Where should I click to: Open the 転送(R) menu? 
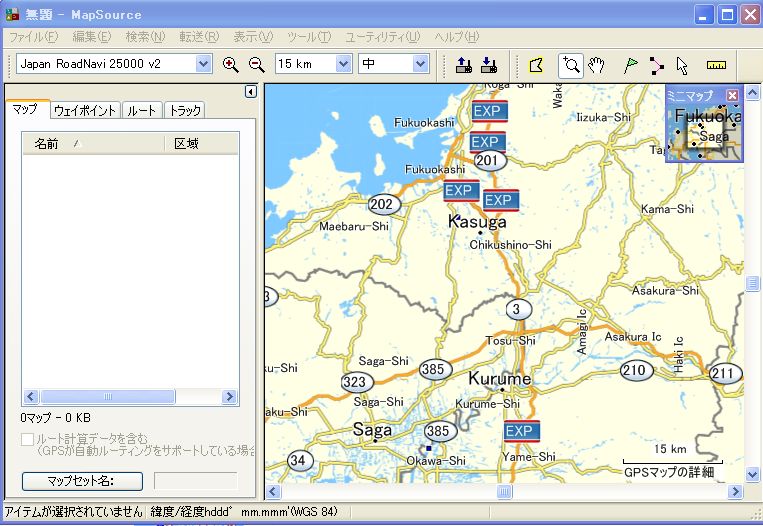point(199,36)
